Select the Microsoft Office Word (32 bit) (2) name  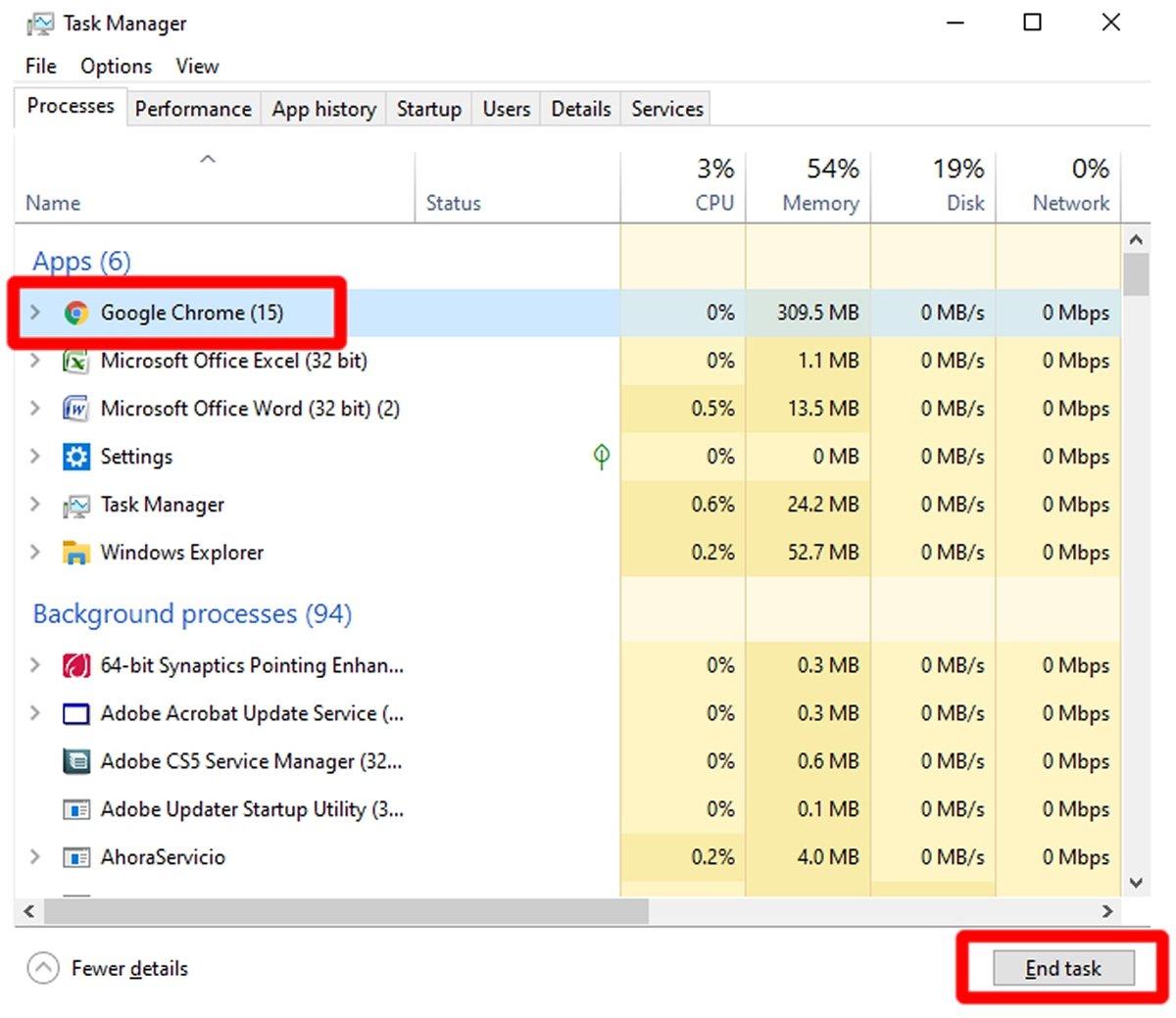coord(250,409)
